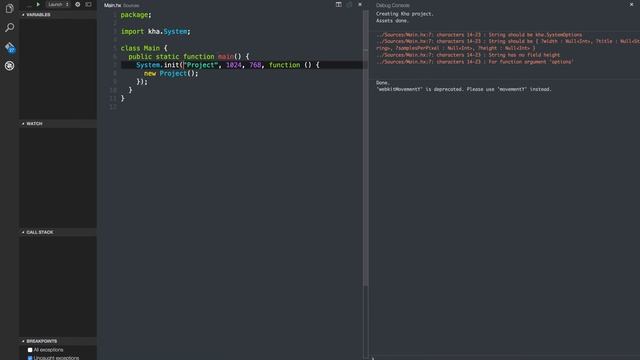Click error "String has no field height"
Screen dimensions: 640x360
point(524,55)
